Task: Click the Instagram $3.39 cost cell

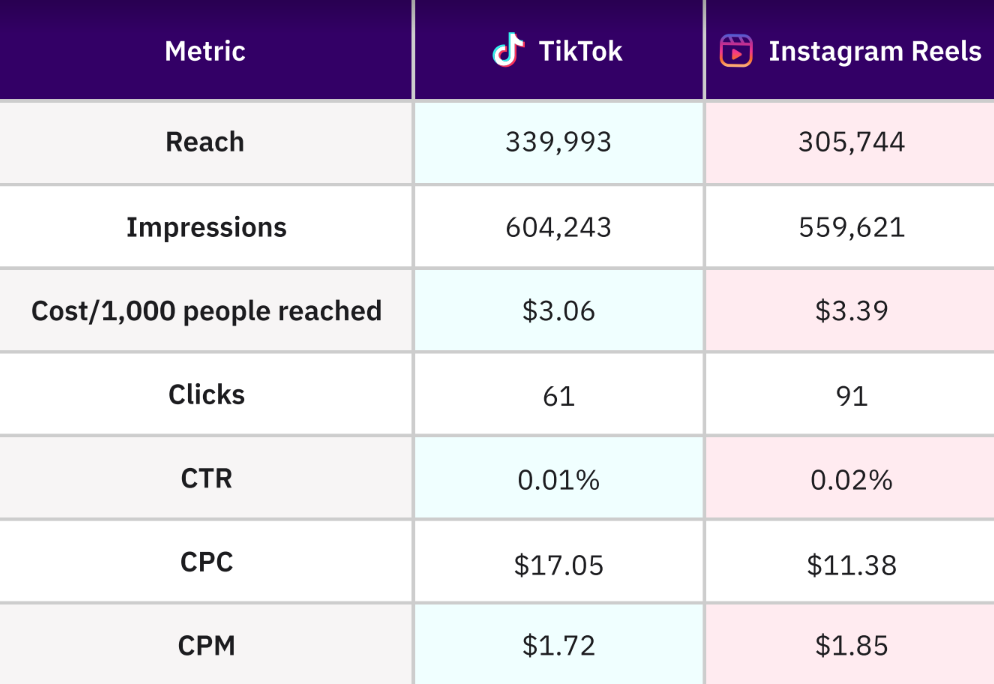Action: 851,311
